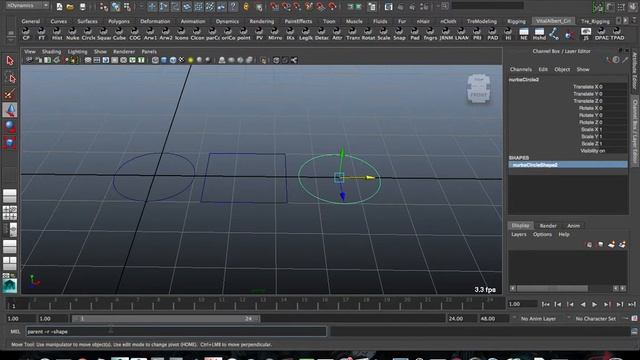The width and height of the screenshot is (640, 360).
Task: Run the JRNM shelf script
Action: (446, 33)
